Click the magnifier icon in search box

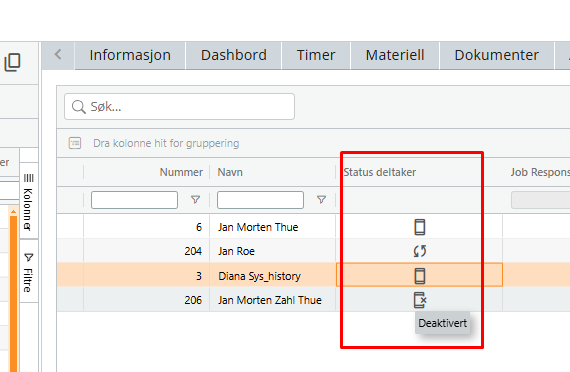coord(79,107)
